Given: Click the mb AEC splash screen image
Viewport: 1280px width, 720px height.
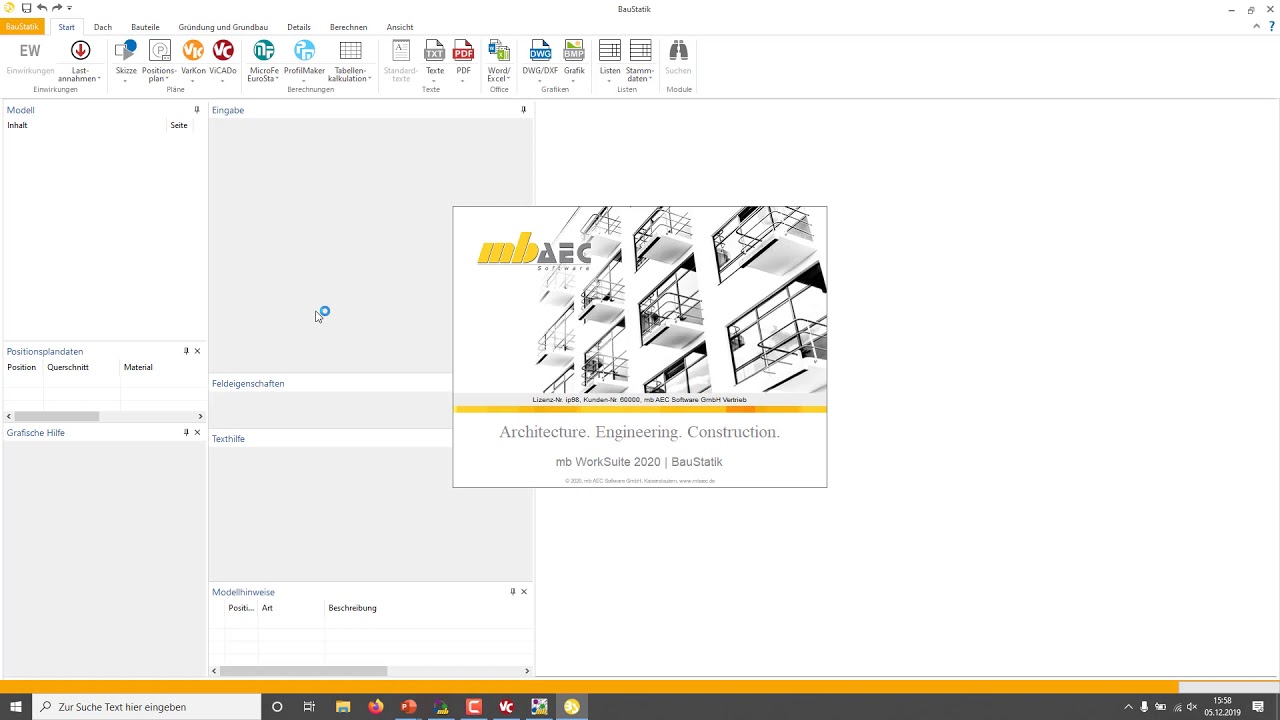Looking at the screenshot, I should pos(640,347).
